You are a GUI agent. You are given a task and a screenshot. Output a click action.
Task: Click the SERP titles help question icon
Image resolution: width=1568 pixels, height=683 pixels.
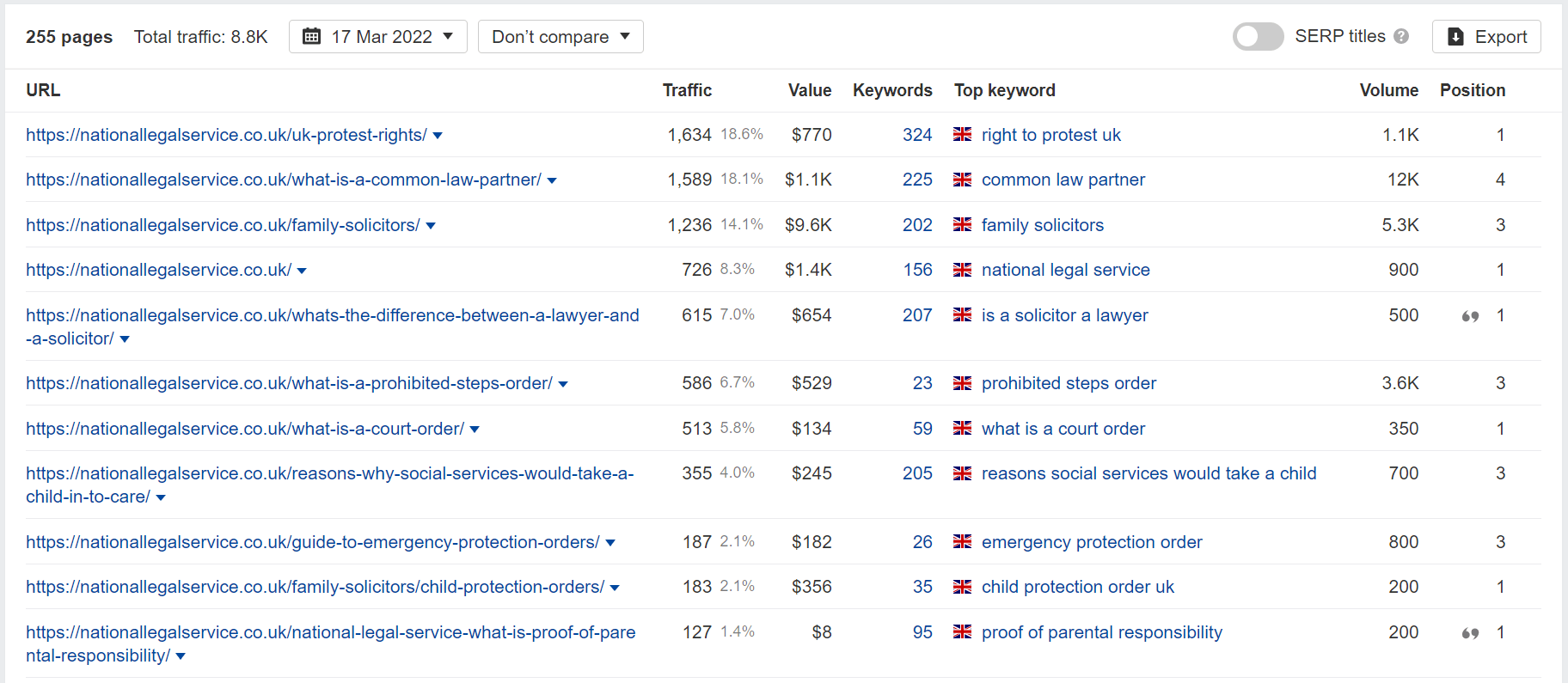tap(1401, 36)
